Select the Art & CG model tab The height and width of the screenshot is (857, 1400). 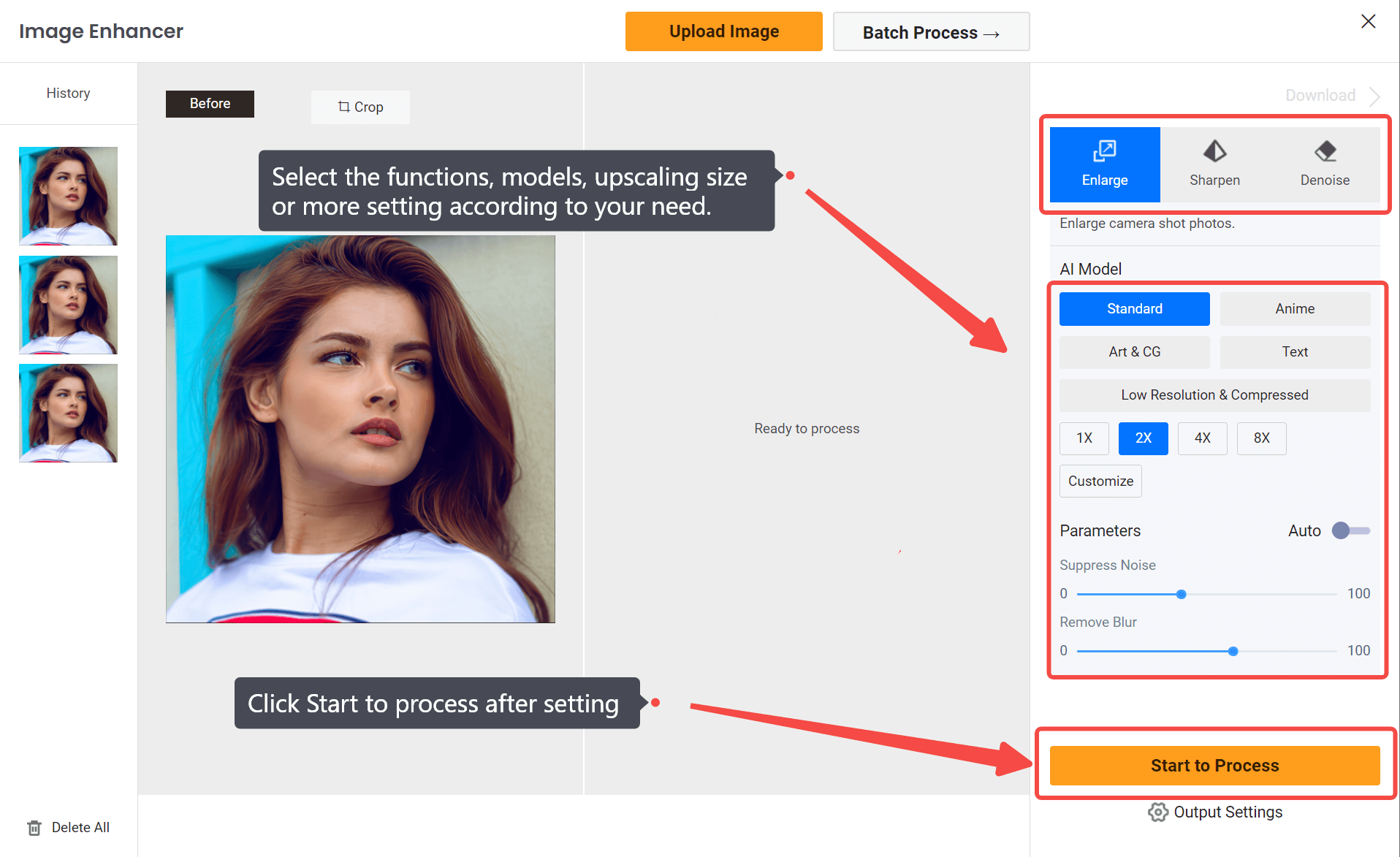(x=1134, y=352)
